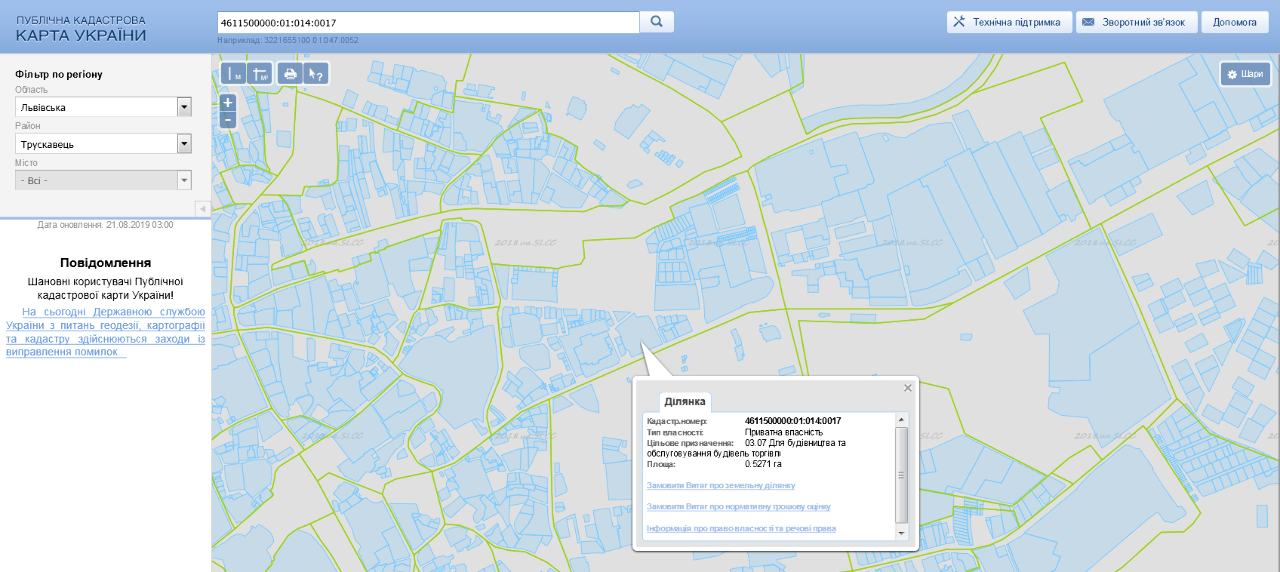
Task: Open the Місто dropdown
Action: tap(184, 181)
